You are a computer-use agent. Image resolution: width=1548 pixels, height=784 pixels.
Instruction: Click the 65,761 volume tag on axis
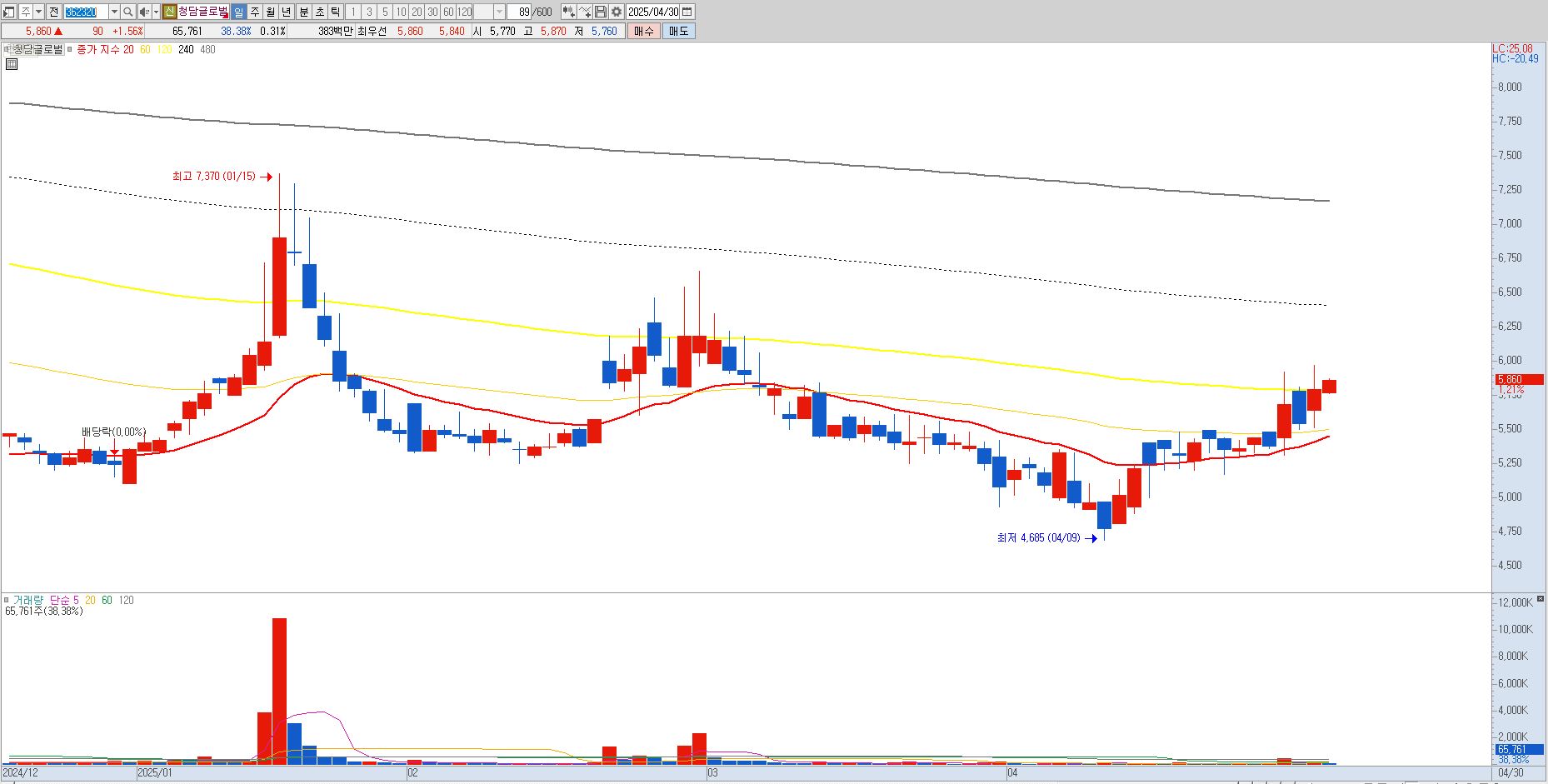coord(1519,749)
